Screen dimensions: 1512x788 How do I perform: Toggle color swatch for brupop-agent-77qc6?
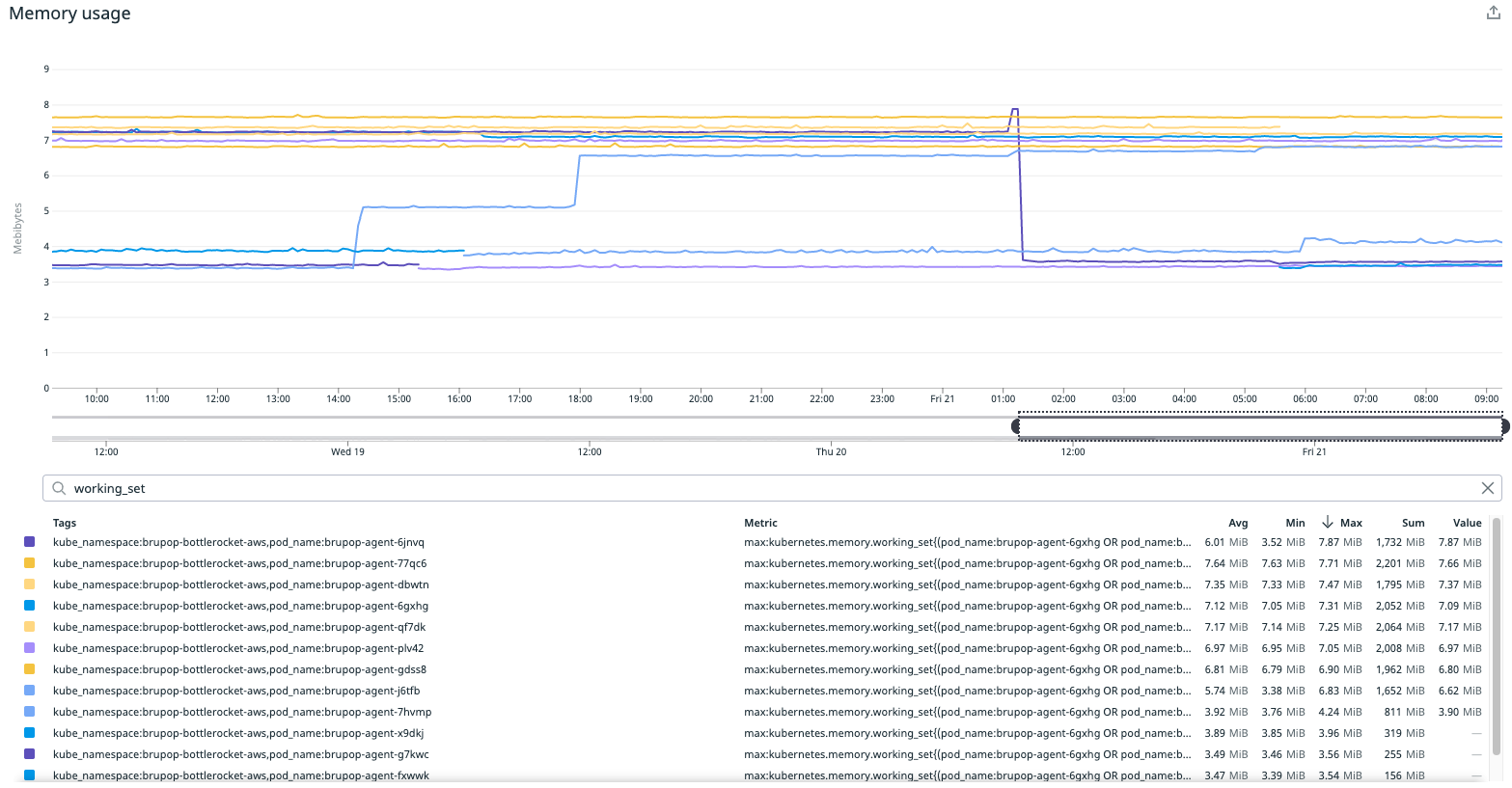click(29, 563)
